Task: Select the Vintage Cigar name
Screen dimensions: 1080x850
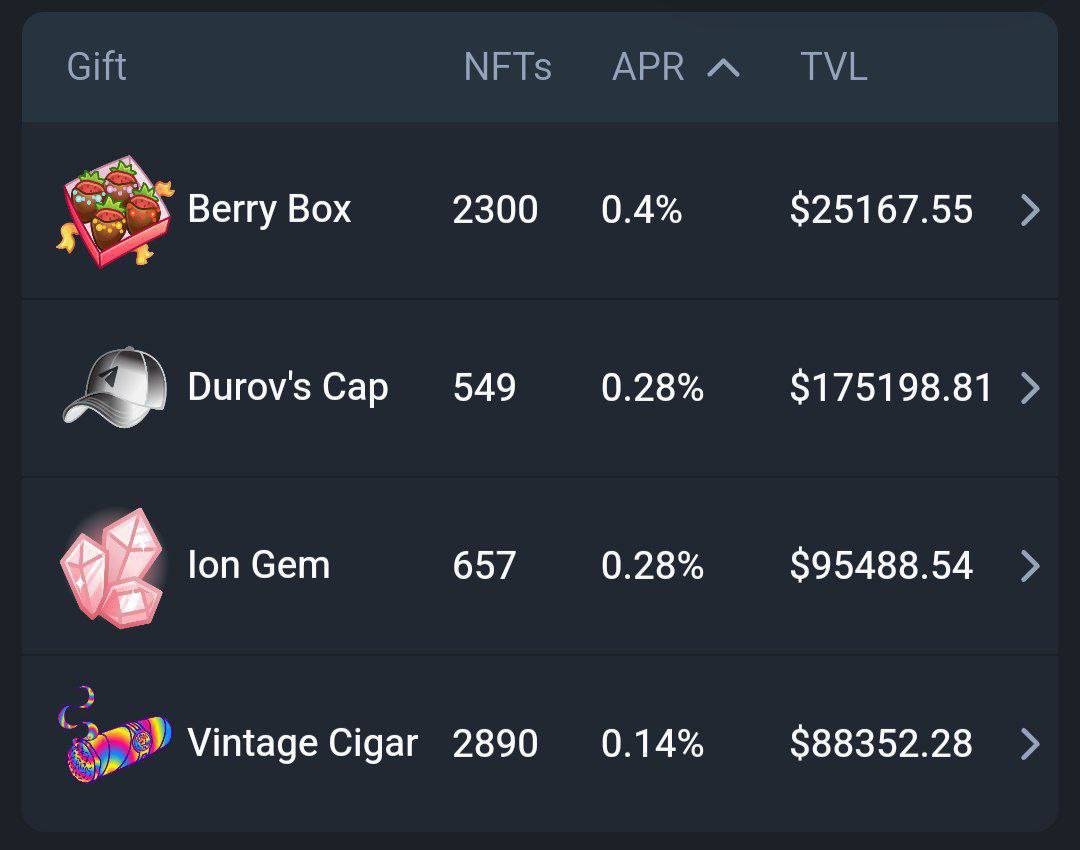Action: coord(303,744)
